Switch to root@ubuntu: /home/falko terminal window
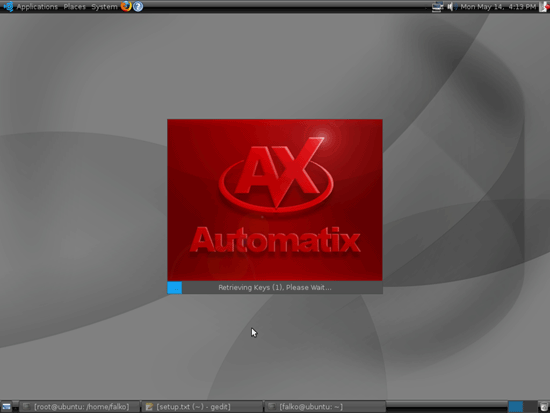The width and height of the screenshot is (550, 413). (x=79, y=407)
